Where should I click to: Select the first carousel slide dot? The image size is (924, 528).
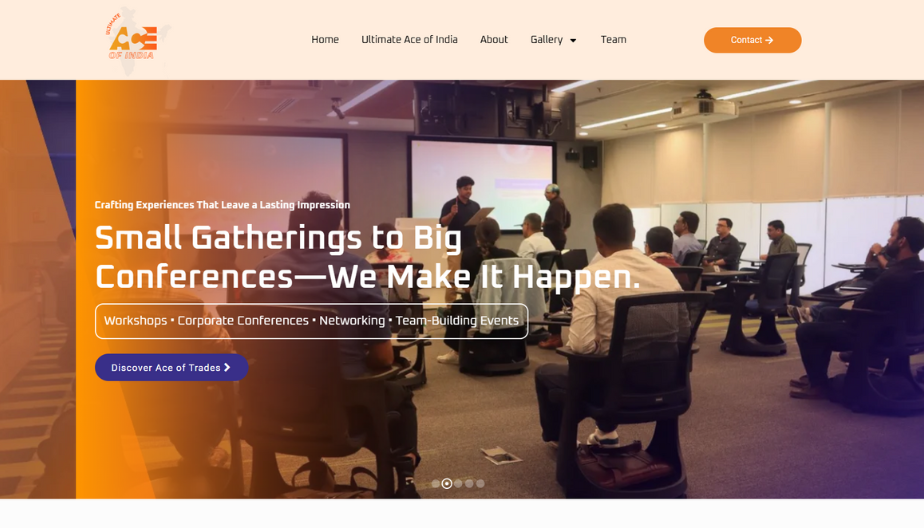coord(435,483)
